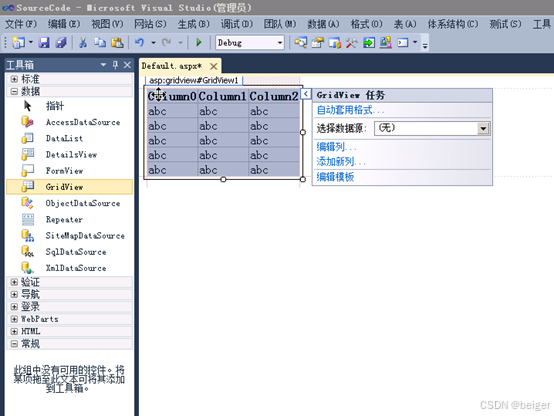The width and height of the screenshot is (554, 416).
Task: Open the 视图(V) menu
Action: pyautogui.click(x=107, y=24)
